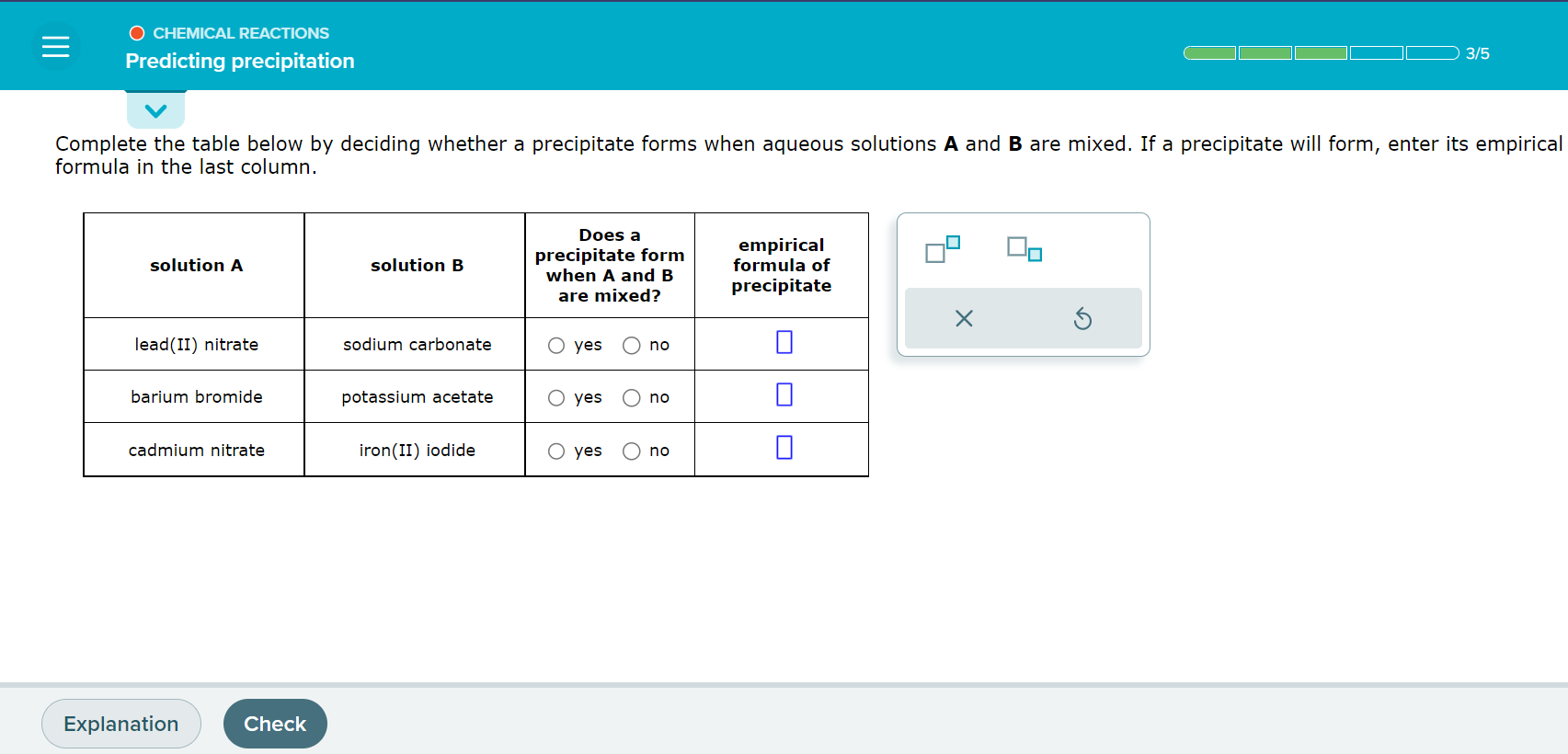Select yes for the barium bromide row
Screen dimensions: 1568x754
pyautogui.click(x=556, y=397)
